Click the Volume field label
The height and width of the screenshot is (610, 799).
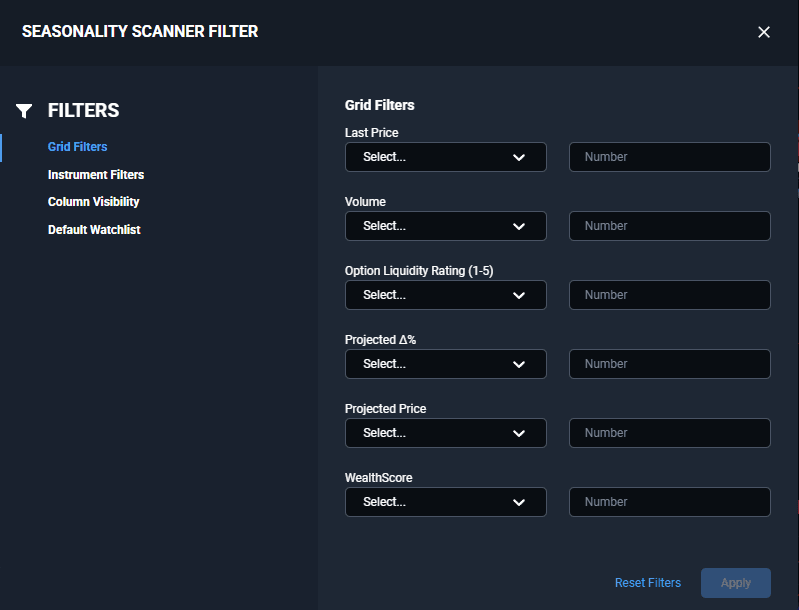click(x=365, y=202)
